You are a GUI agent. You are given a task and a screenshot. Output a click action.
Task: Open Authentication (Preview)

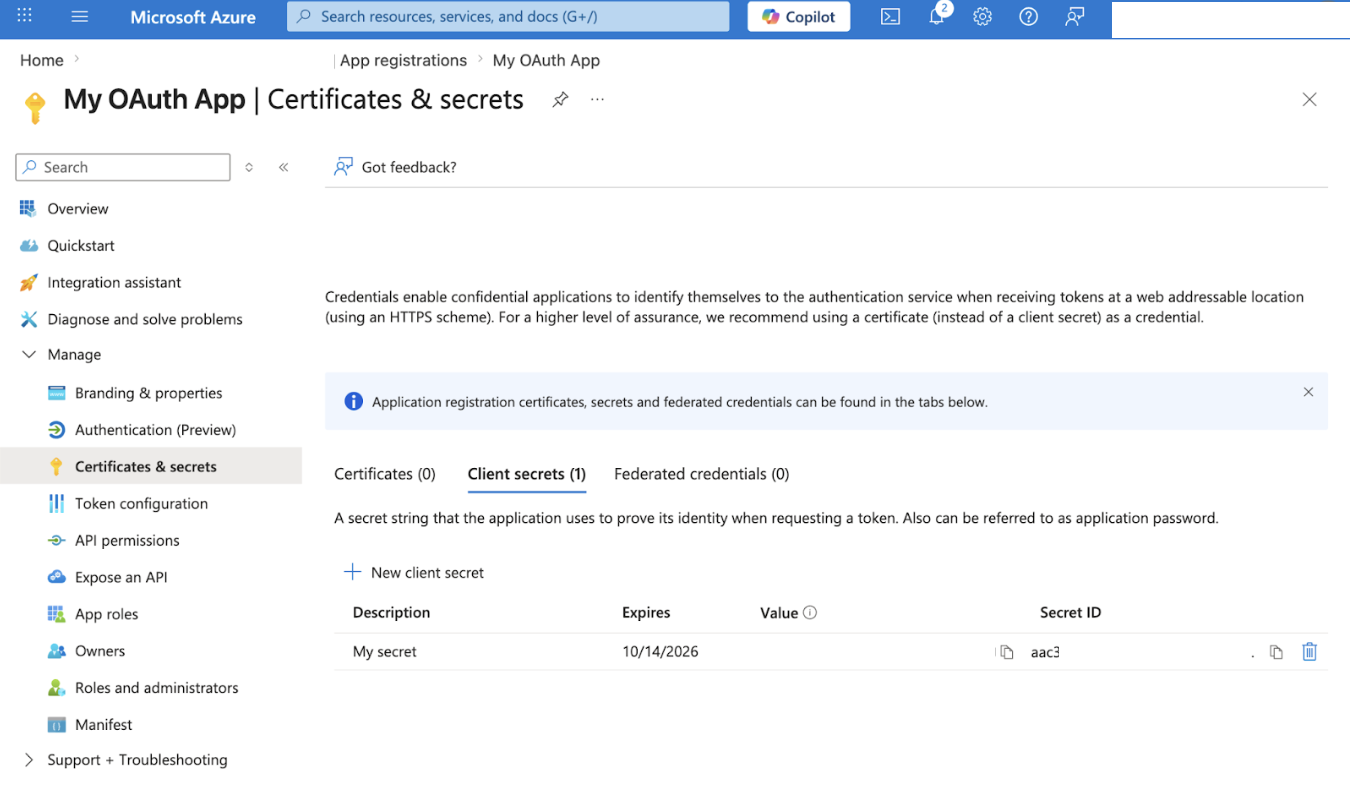155,430
